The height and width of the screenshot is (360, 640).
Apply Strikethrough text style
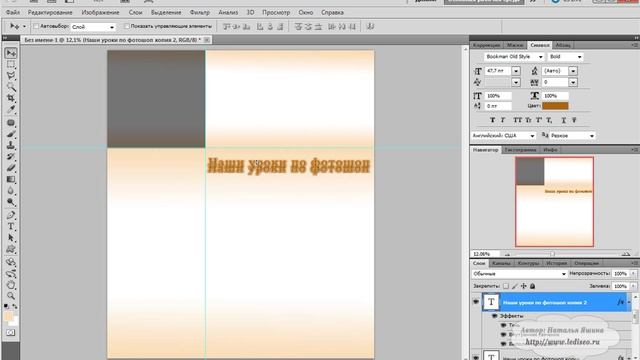click(x=574, y=120)
